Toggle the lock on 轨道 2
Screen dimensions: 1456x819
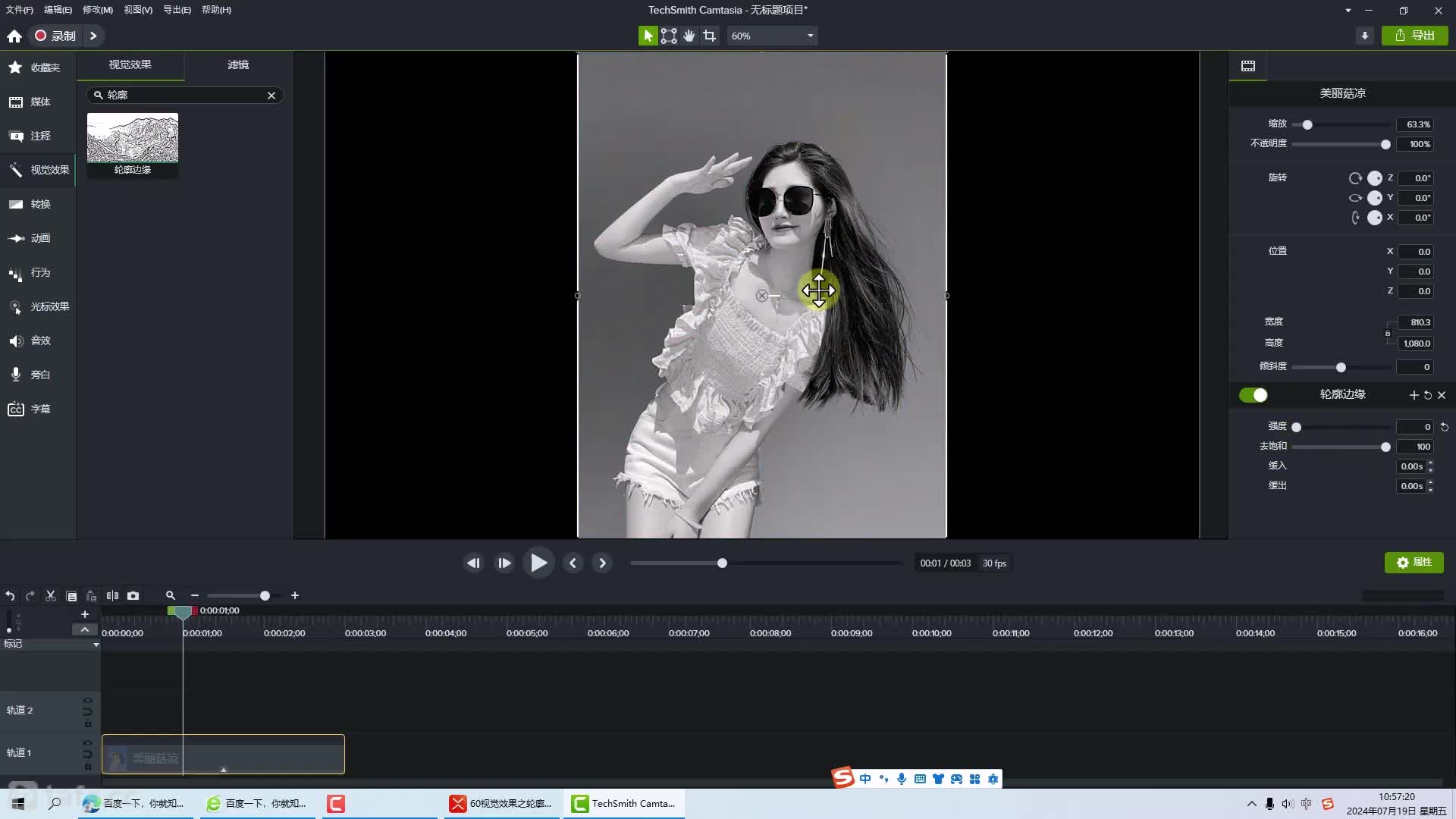coord(88,724)
